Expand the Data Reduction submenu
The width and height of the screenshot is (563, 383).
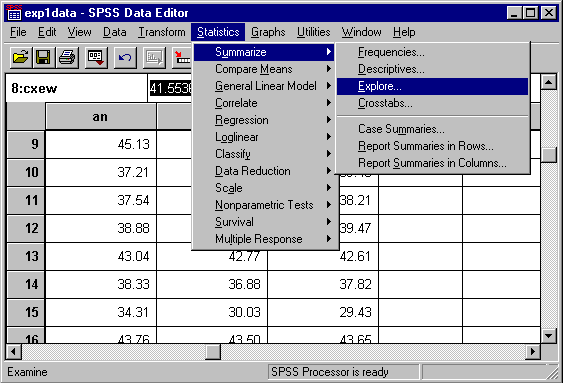coord(264,171)
